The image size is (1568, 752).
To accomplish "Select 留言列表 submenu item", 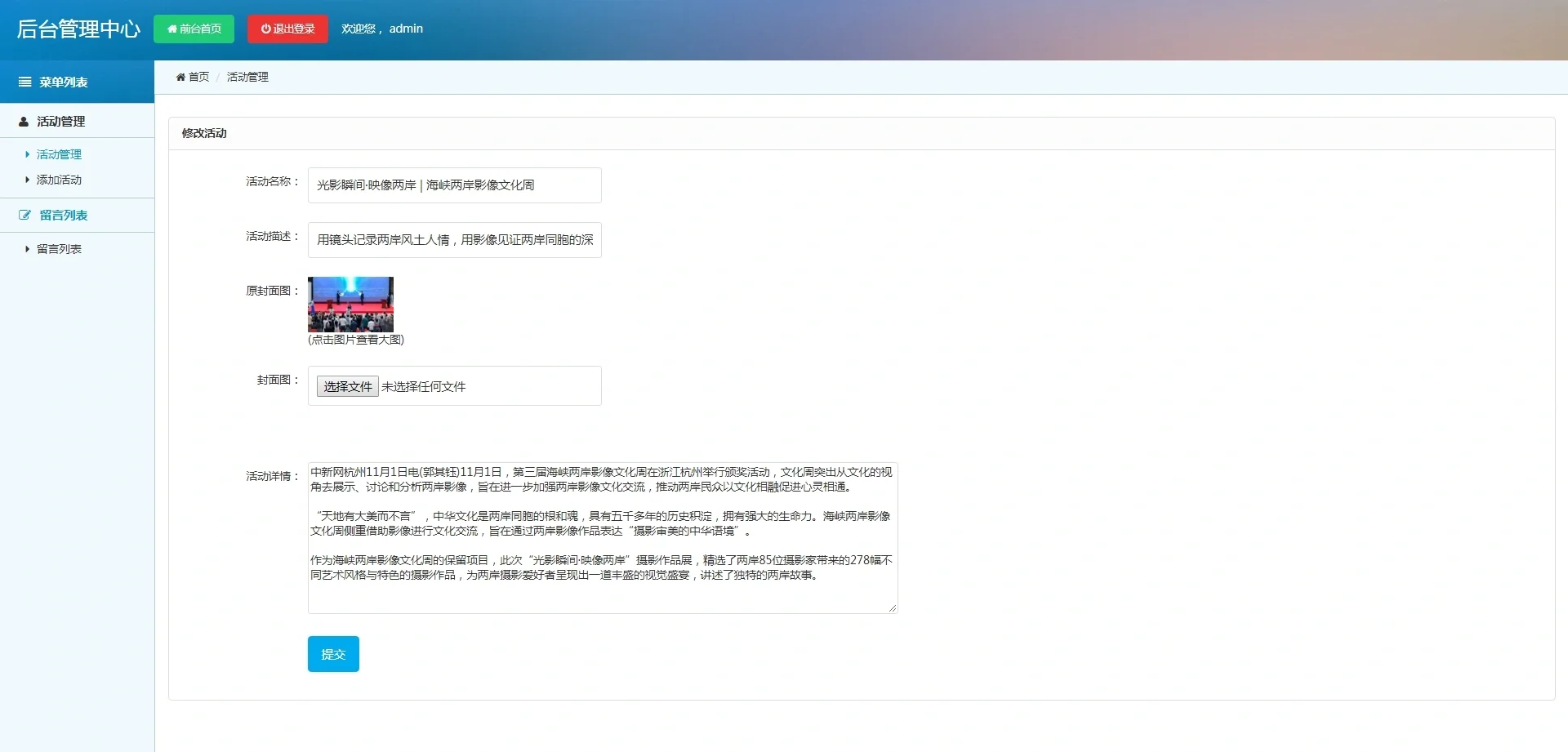I will coord(60,248).
